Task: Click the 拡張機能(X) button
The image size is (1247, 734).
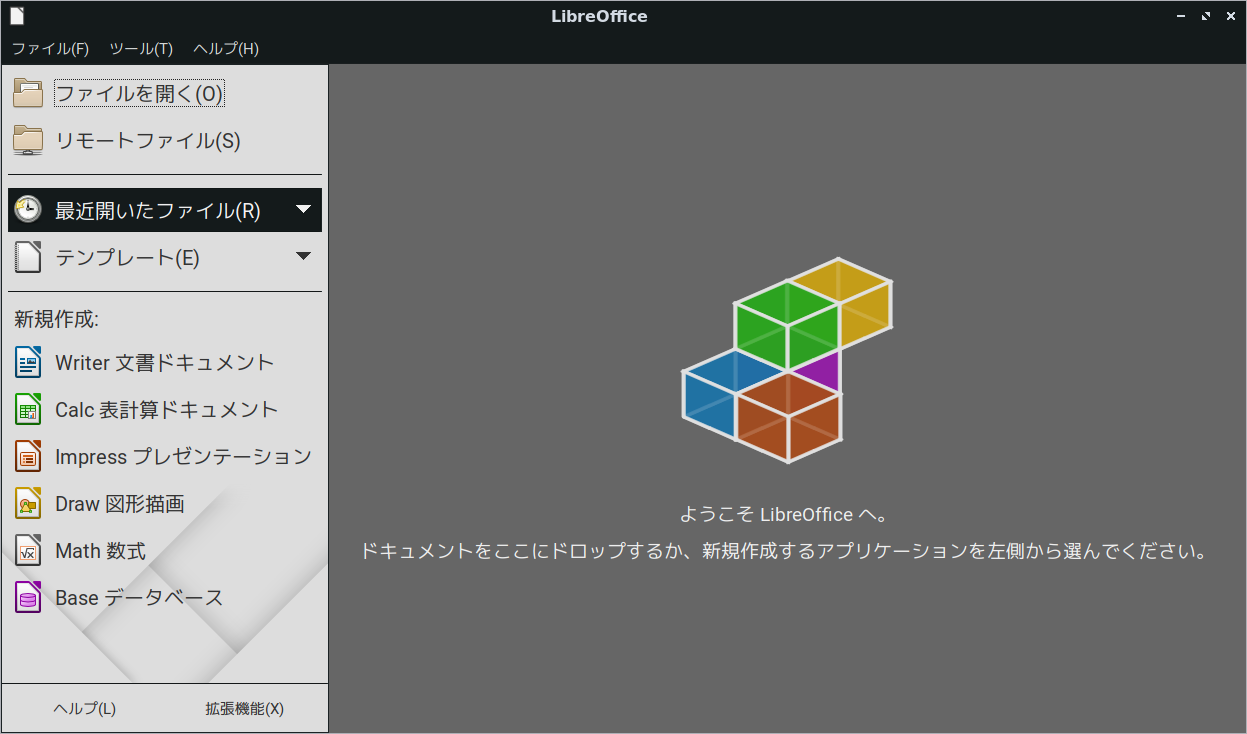Action: tap(245, 709)
